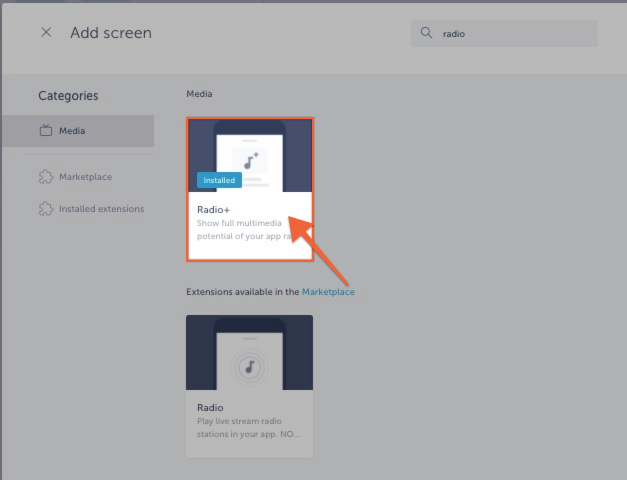627x480 pixels.
Task: Click the Installed extensions puzzle icon
Action: [45, 209]
